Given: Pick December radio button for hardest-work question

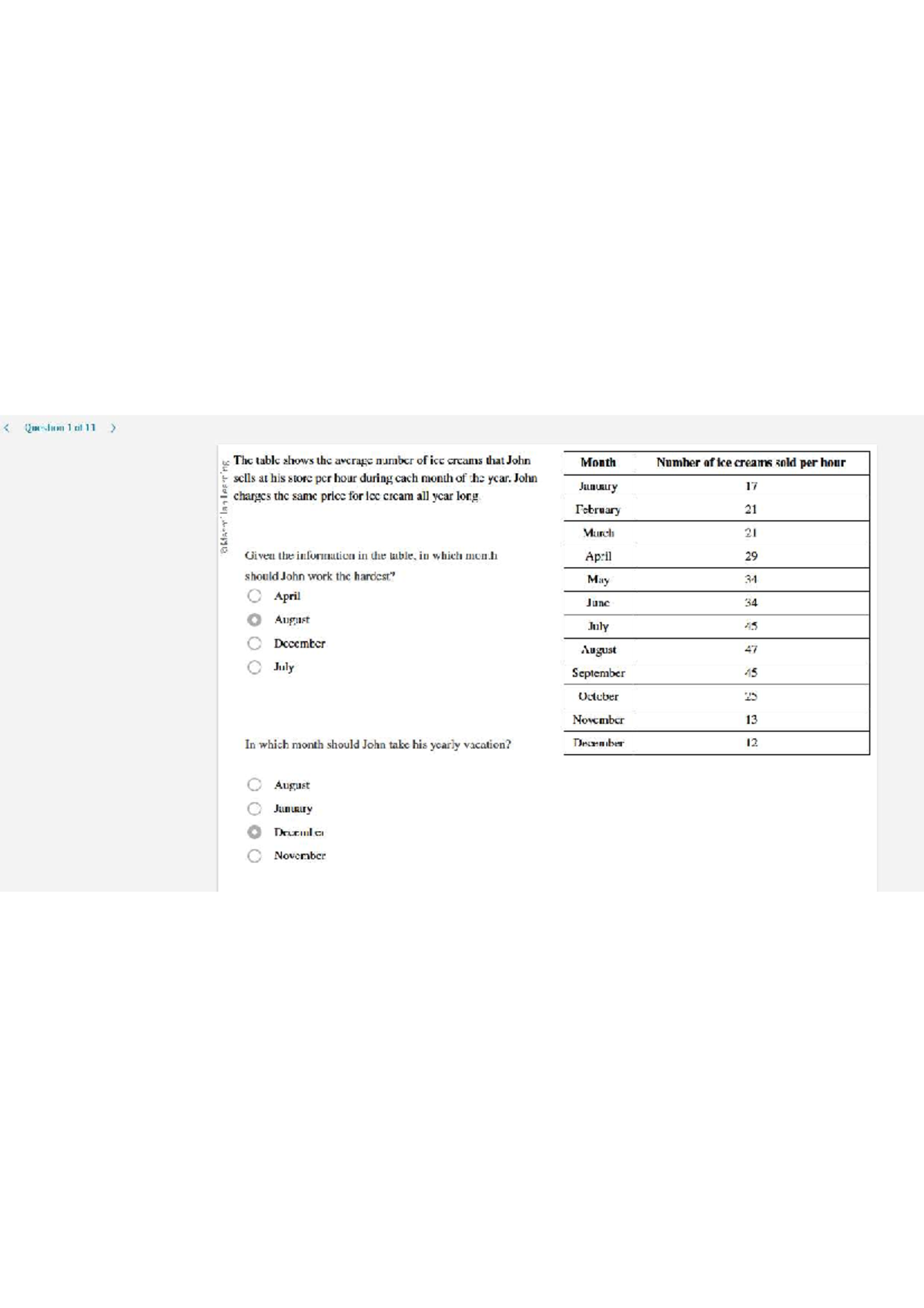Looking at the screenshot, I should coord(254,644).
